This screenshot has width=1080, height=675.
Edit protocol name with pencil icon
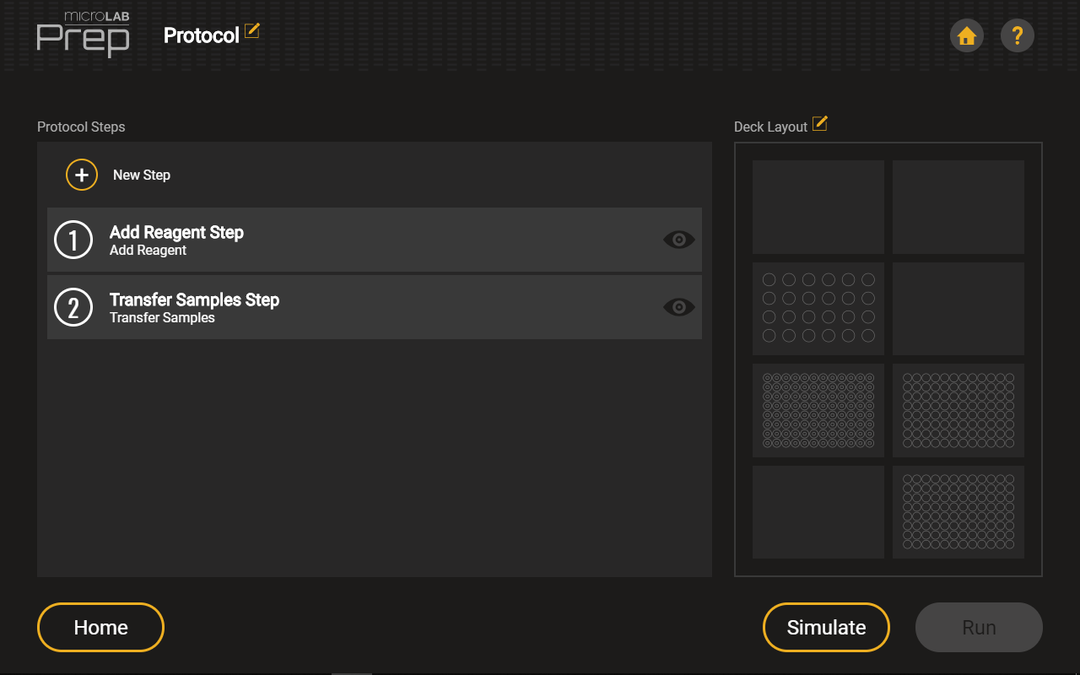252,30
